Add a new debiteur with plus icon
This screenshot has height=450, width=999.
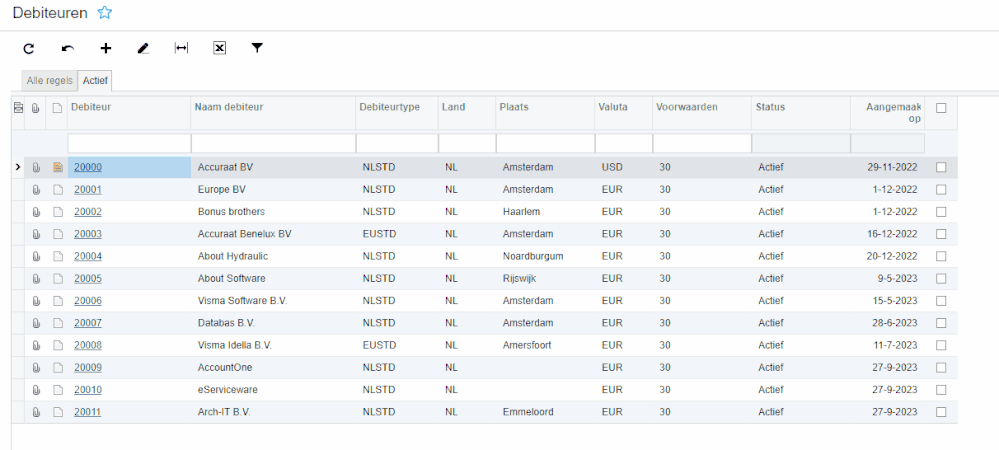(105, 48)
